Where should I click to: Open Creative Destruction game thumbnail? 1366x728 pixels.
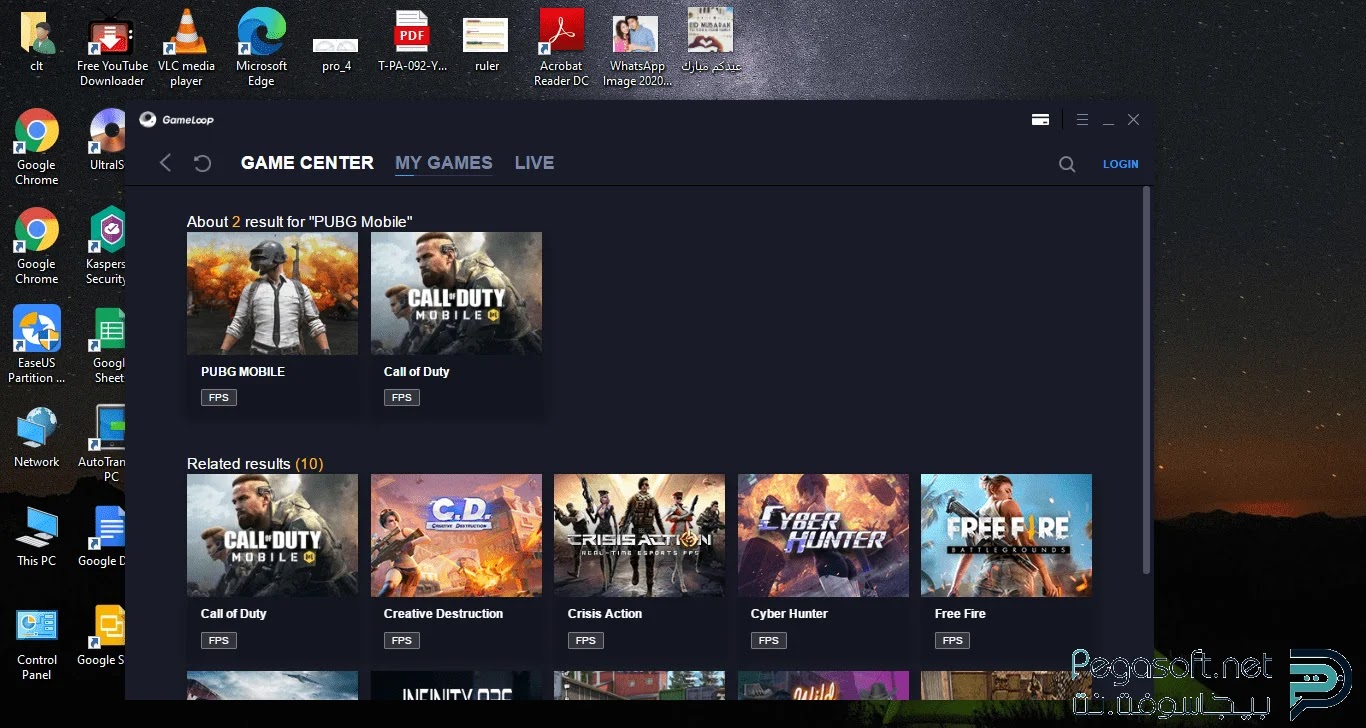tap(456, 535)
